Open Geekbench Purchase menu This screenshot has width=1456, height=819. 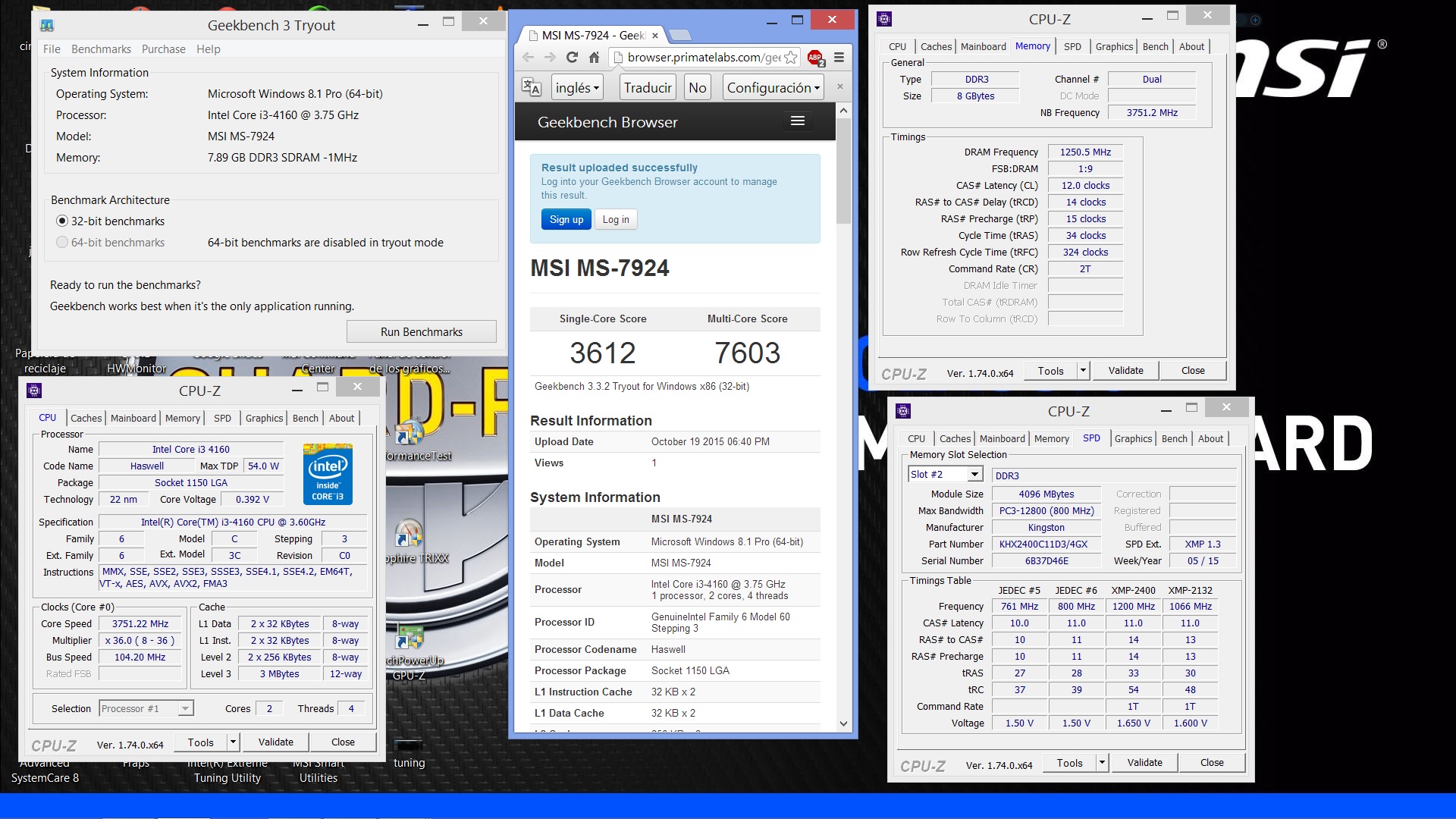click(163, 49)
